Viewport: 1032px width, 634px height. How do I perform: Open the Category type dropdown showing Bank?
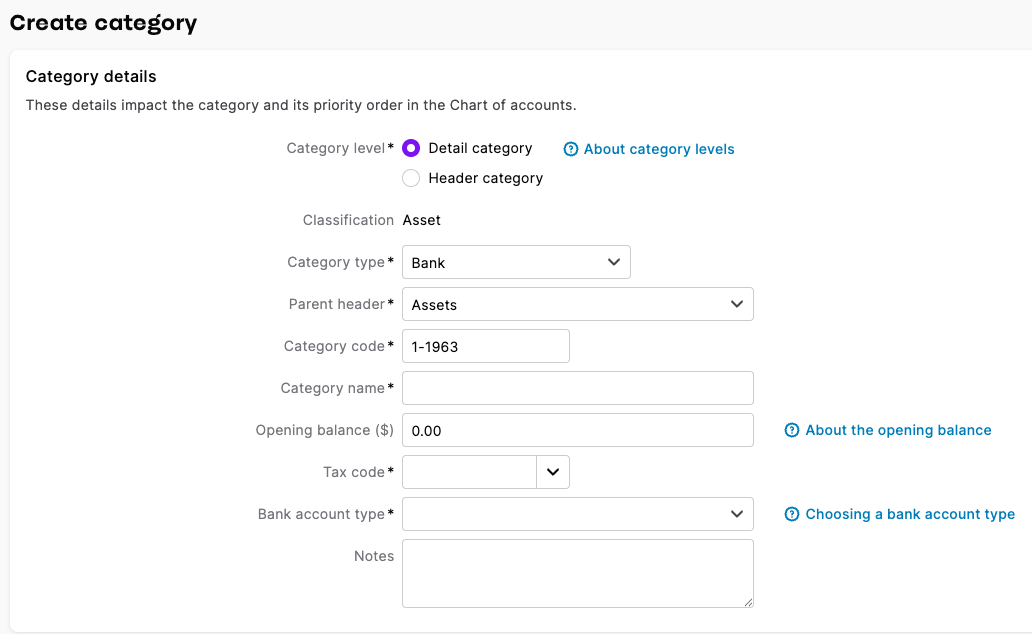[516, 262]
